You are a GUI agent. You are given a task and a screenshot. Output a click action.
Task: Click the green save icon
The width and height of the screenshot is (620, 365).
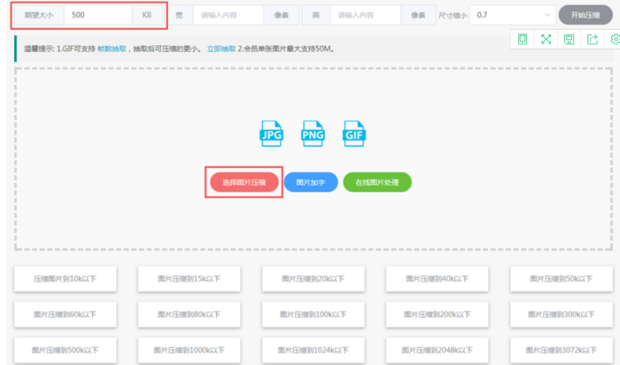(x=569, y=39)
